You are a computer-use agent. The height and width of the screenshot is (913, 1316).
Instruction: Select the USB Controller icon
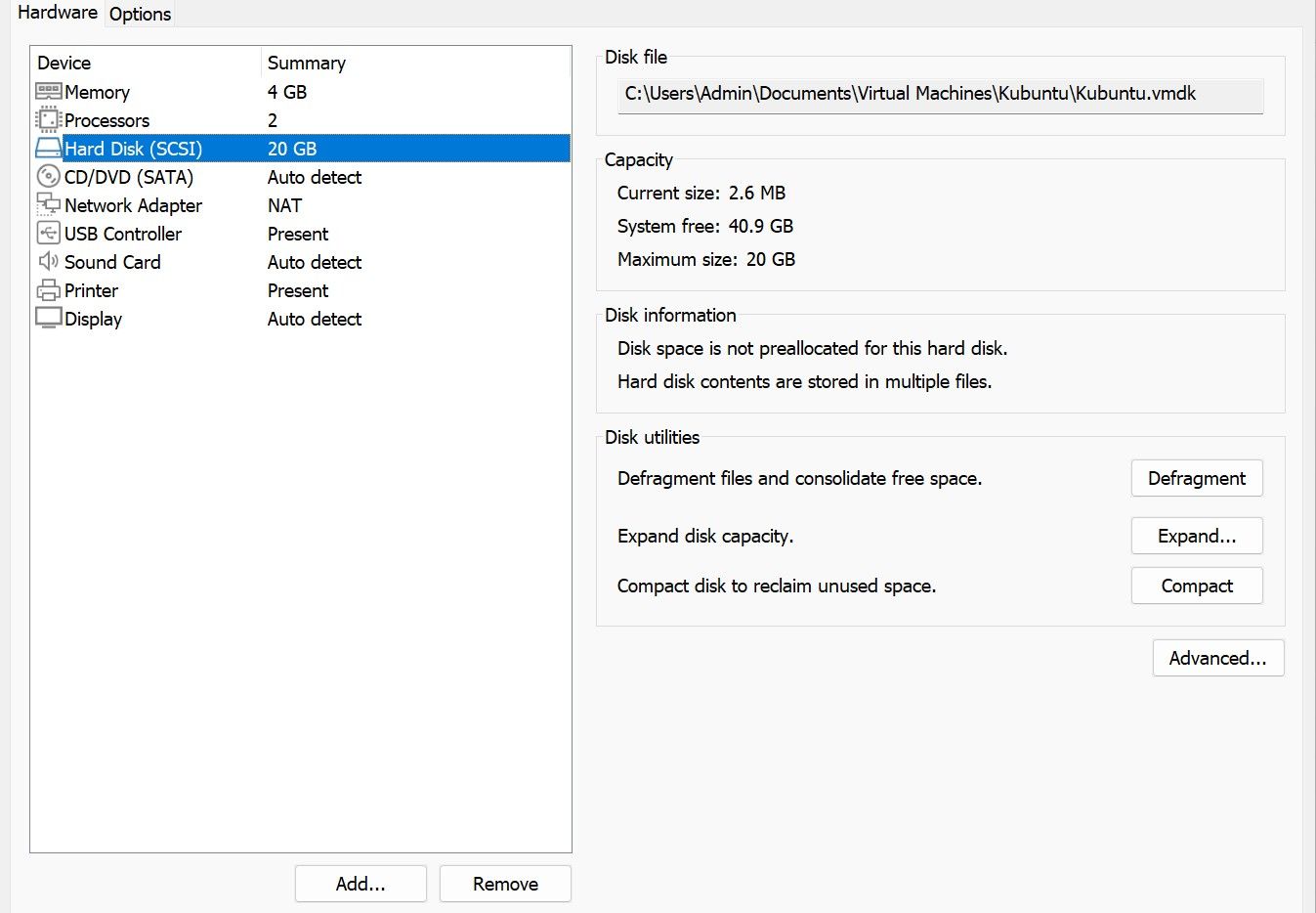(x=48, y=234)
